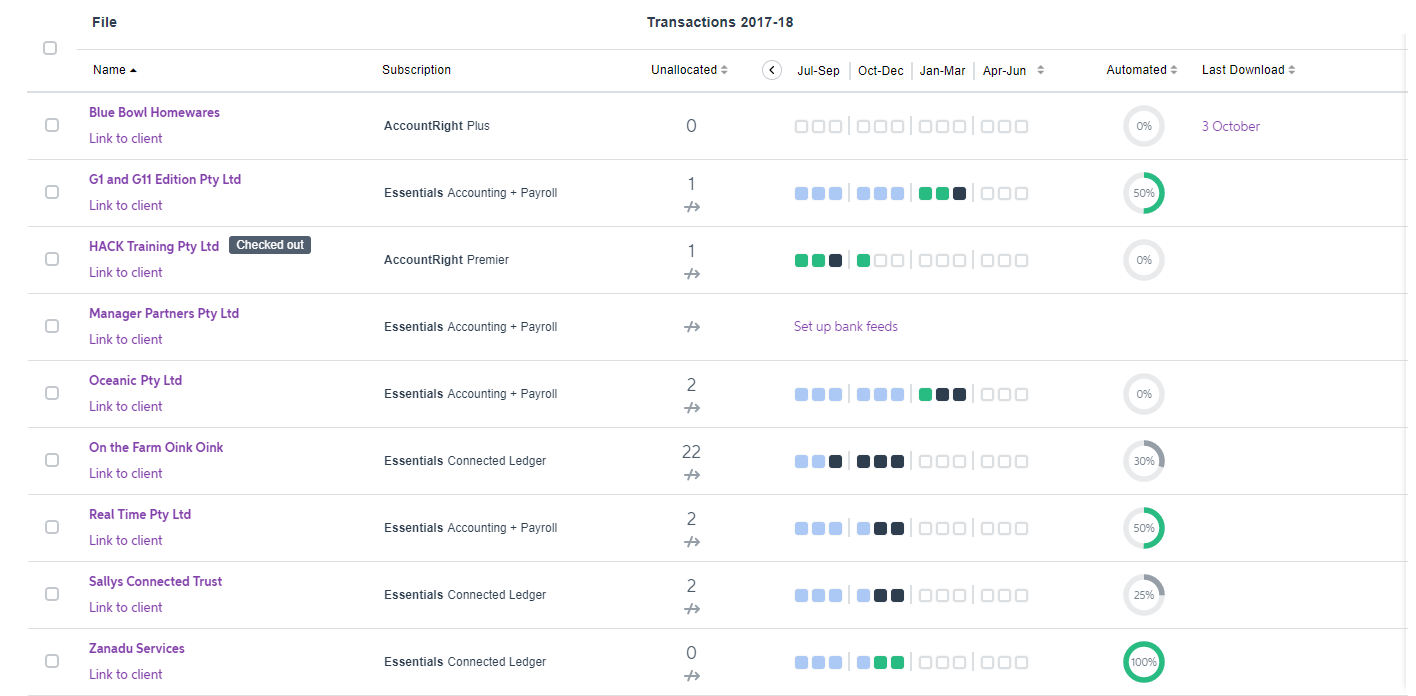The height and width of the screenshot is (696, 1416).
Task: Open the 3 October last download date
Action: tap(1231, 126)
